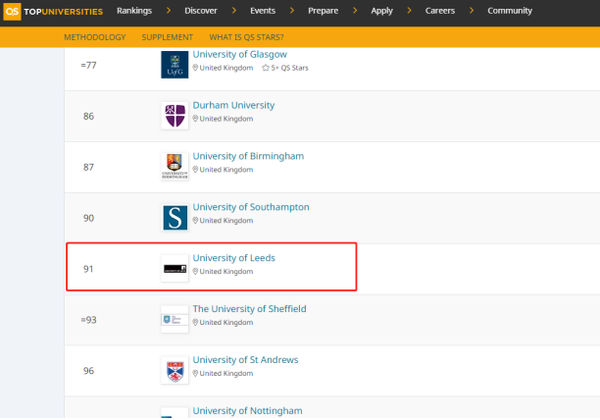The width and height of the screenshot is (600, 420).
Task: Expand the chevron after Careers
Action: pyautogui.click(x=471, y=11)
